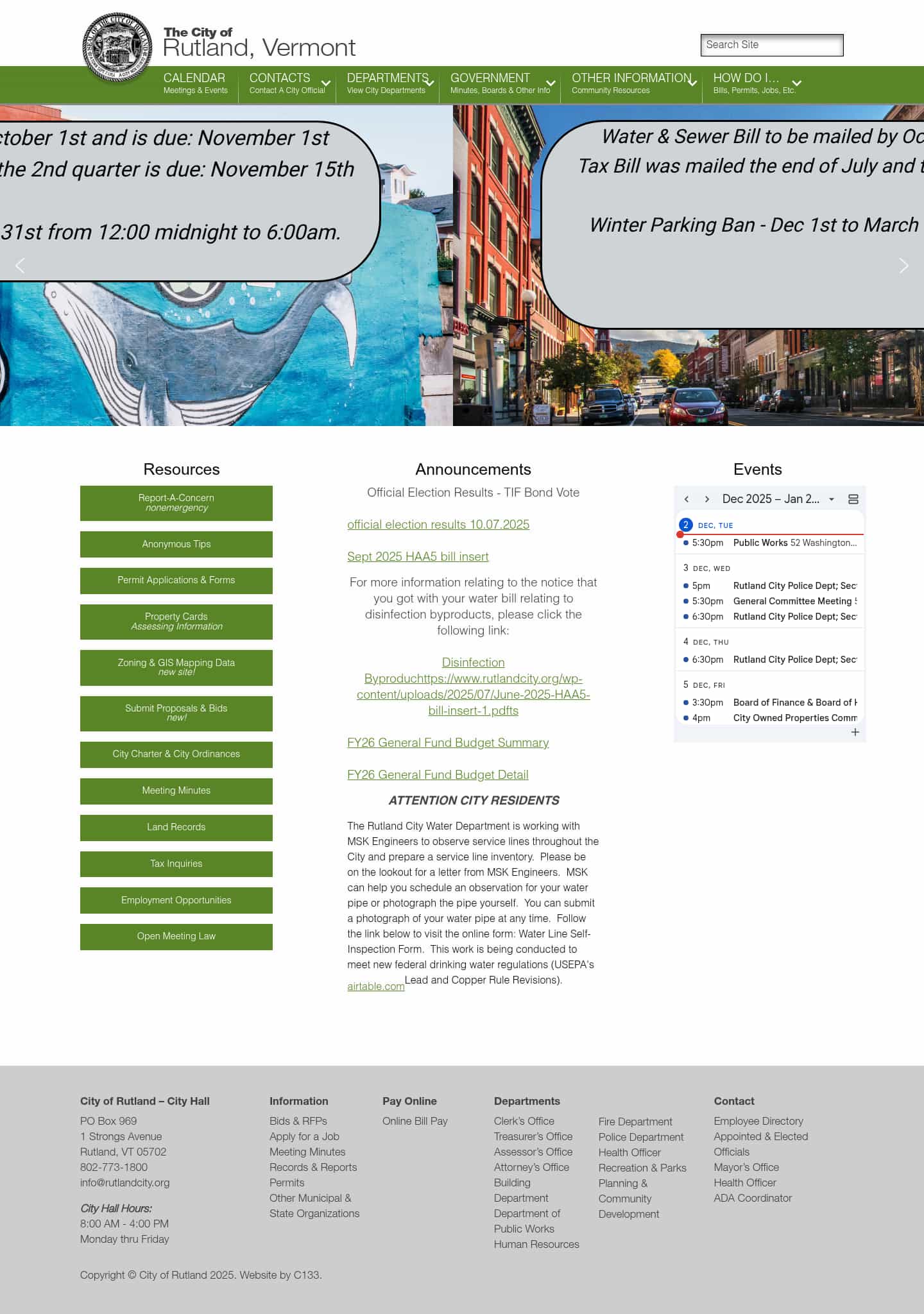Viewport: 924px width, 1314px height.
Task: Open Property Cards Assessing Information
Action: coord(176,622)
